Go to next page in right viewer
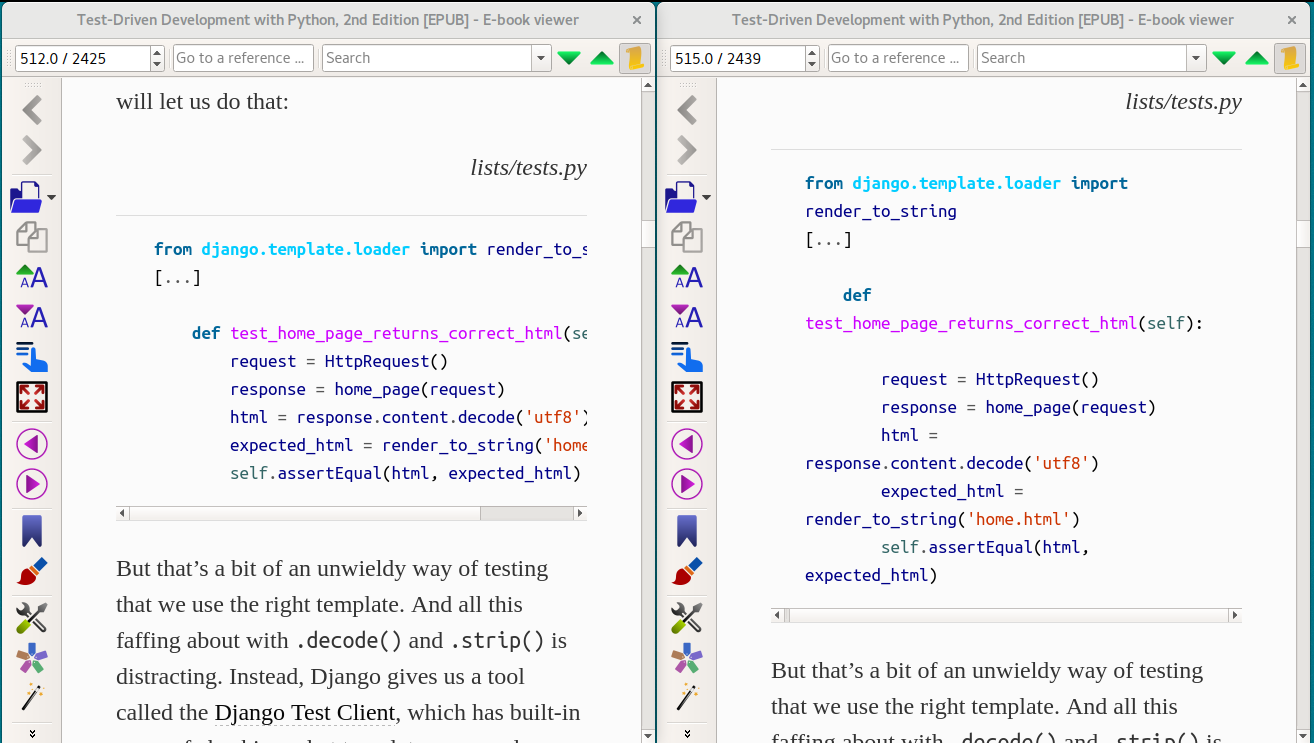Screen dimensions: 1314x743 coord(687,484)
